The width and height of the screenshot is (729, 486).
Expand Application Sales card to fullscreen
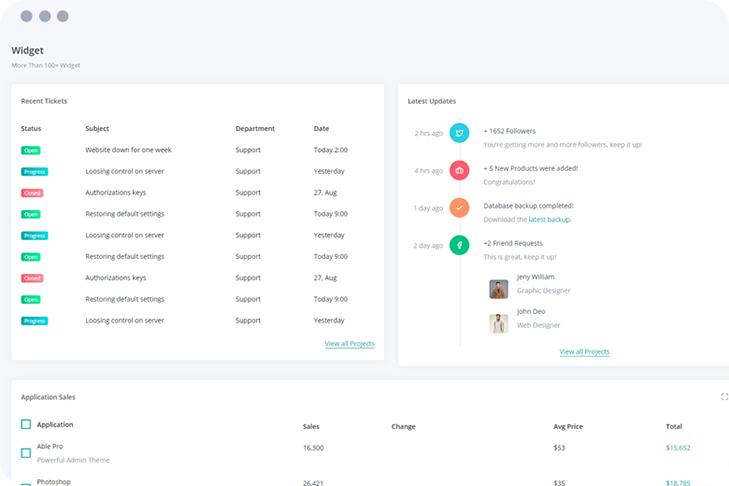(x=724, y=397)
